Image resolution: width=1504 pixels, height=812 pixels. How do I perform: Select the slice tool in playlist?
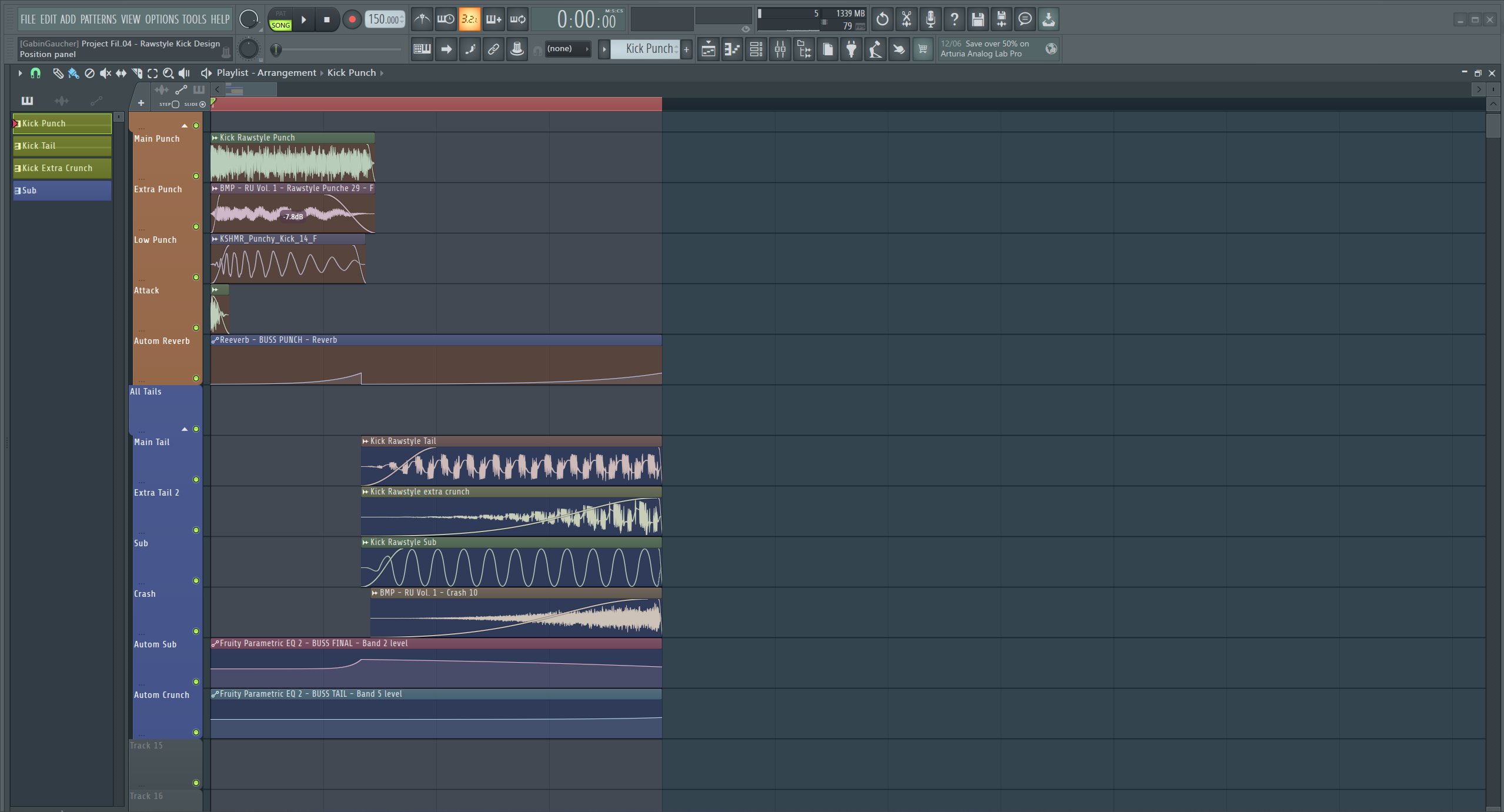pyautogui.click(x=137, y=73)
